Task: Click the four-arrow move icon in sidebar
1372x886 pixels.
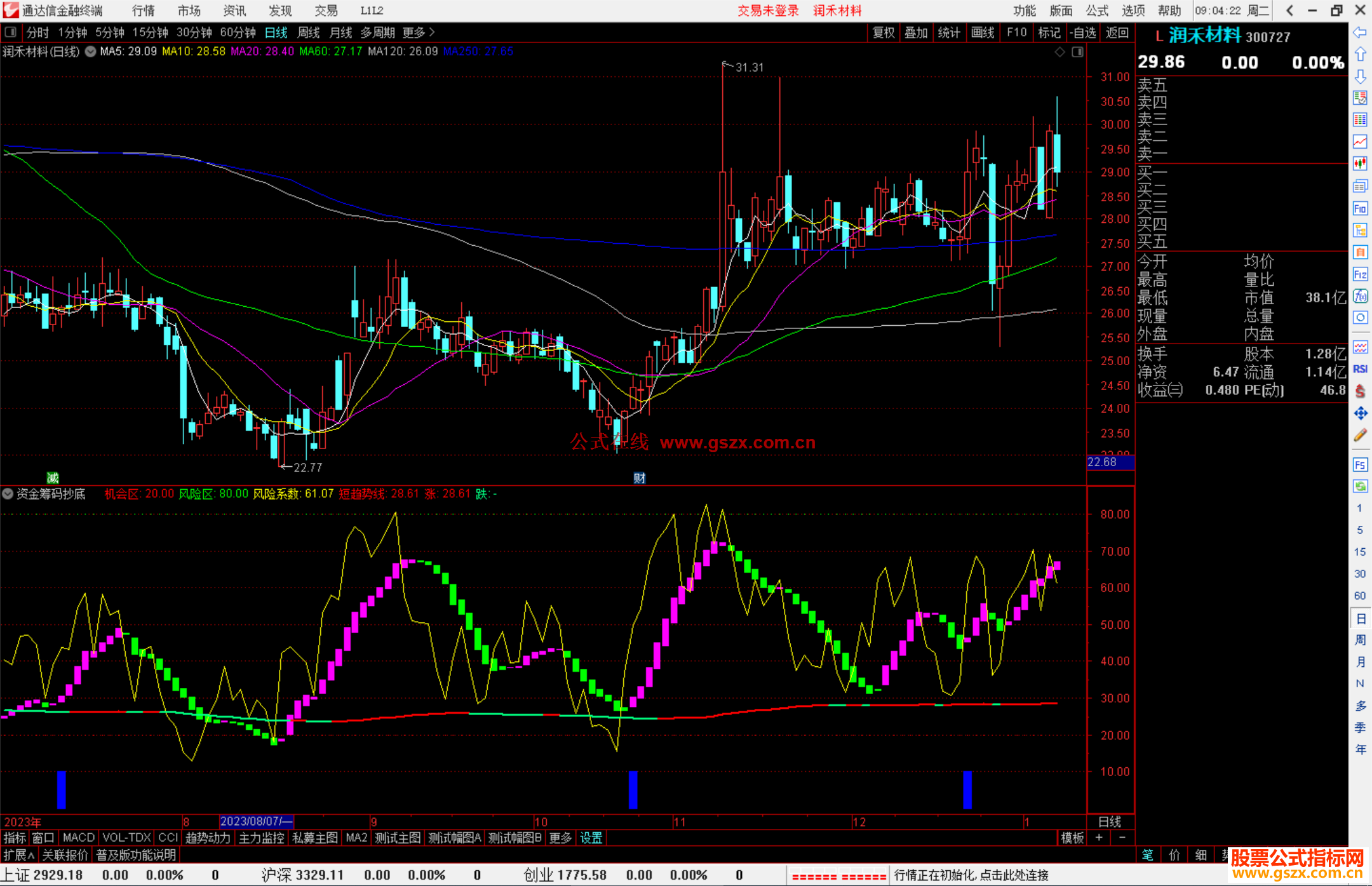Action: click(x=1360, y=413)
